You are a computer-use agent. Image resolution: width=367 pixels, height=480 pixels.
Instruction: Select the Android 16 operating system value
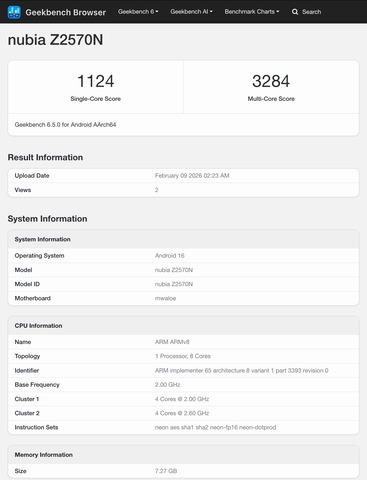point(170,256)
